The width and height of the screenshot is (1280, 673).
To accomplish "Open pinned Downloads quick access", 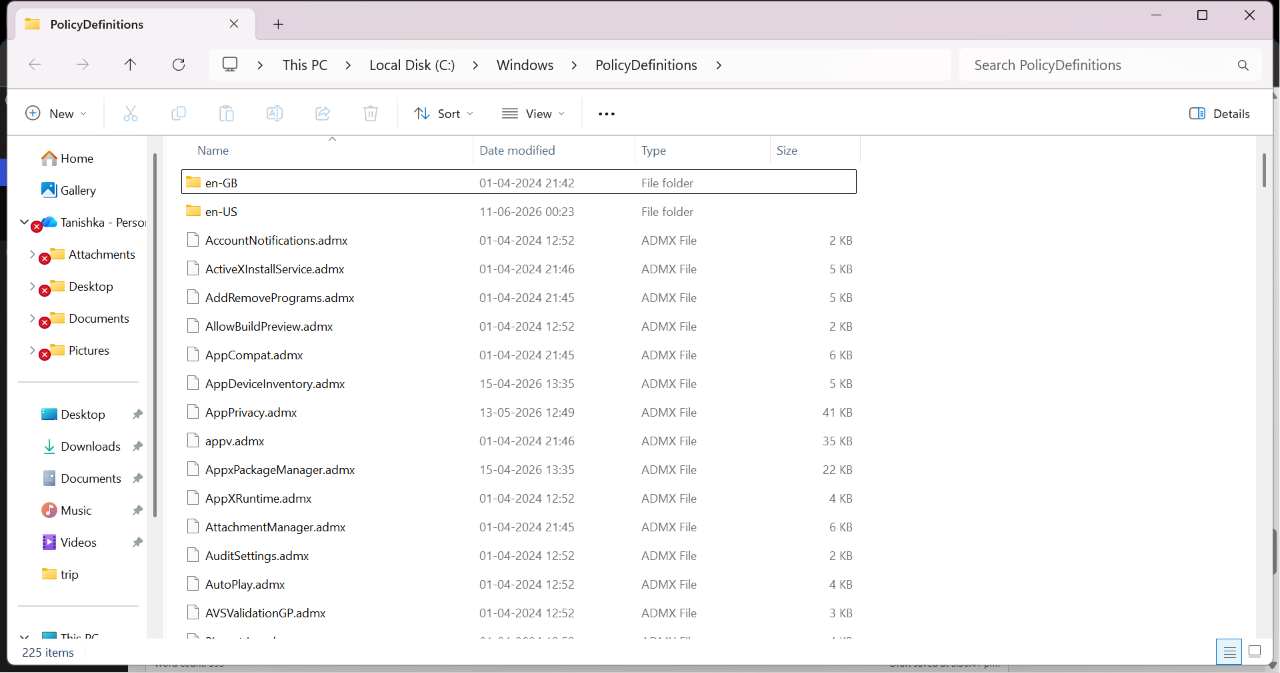I will pos(90,446).
